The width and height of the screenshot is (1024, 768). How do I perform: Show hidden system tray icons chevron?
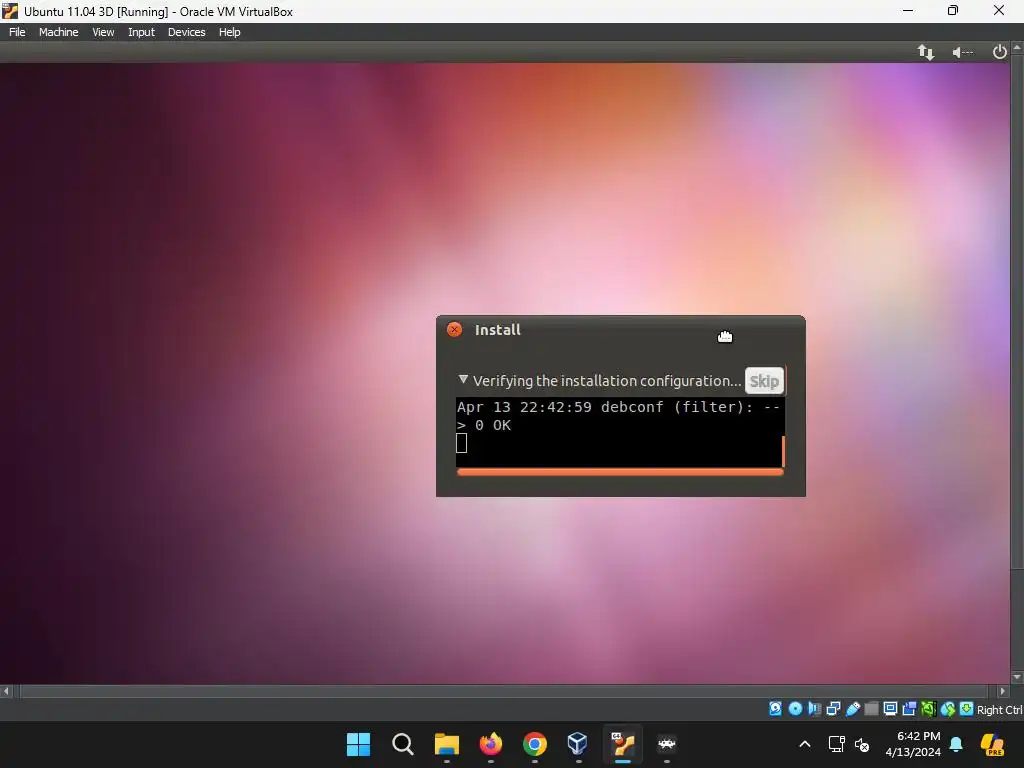pos(805,744)
